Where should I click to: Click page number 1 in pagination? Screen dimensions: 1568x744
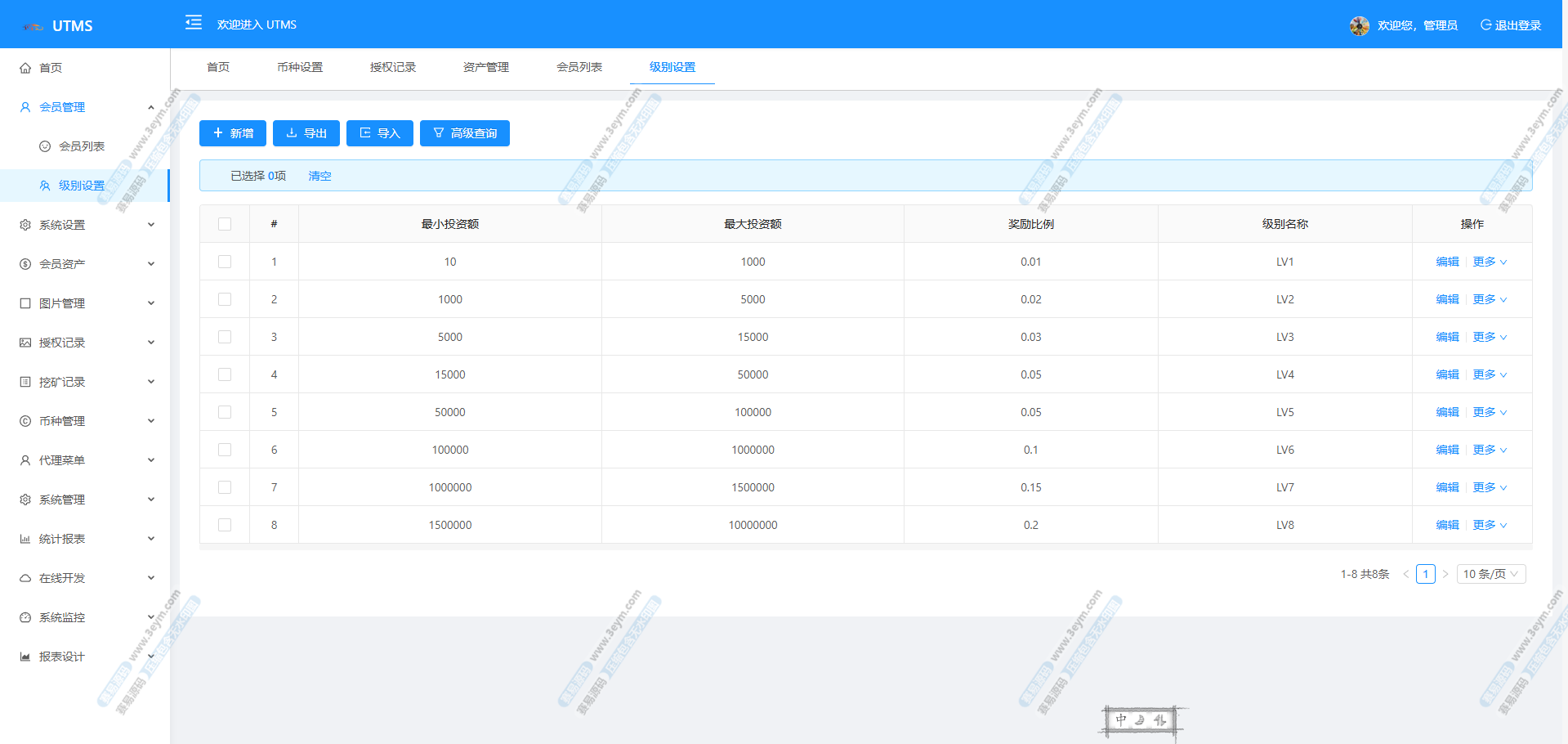tap(1425, 574)
